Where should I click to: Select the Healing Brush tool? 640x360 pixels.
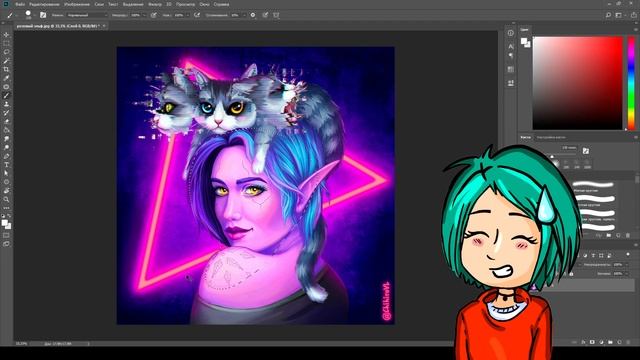point(6,87)
